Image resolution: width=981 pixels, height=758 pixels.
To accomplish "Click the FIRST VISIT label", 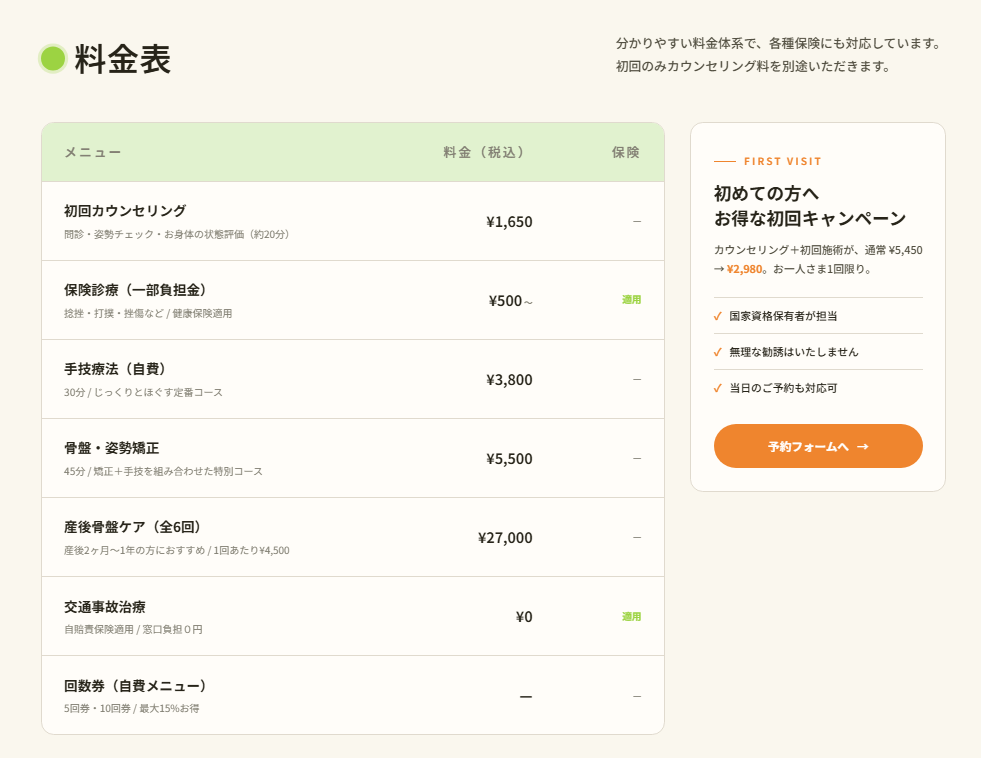I will pos(782,161).
